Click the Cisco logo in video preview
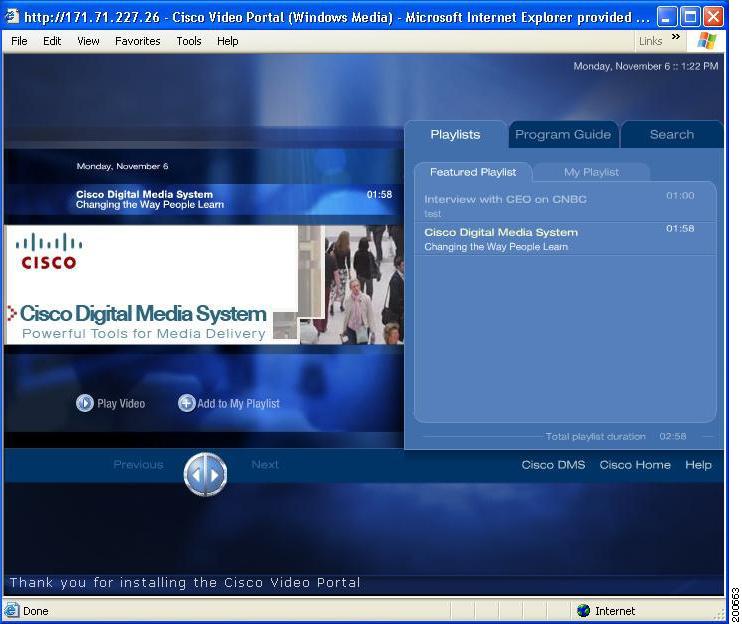Viewport: 742px width, 624px height. click(x=49, y=251)
